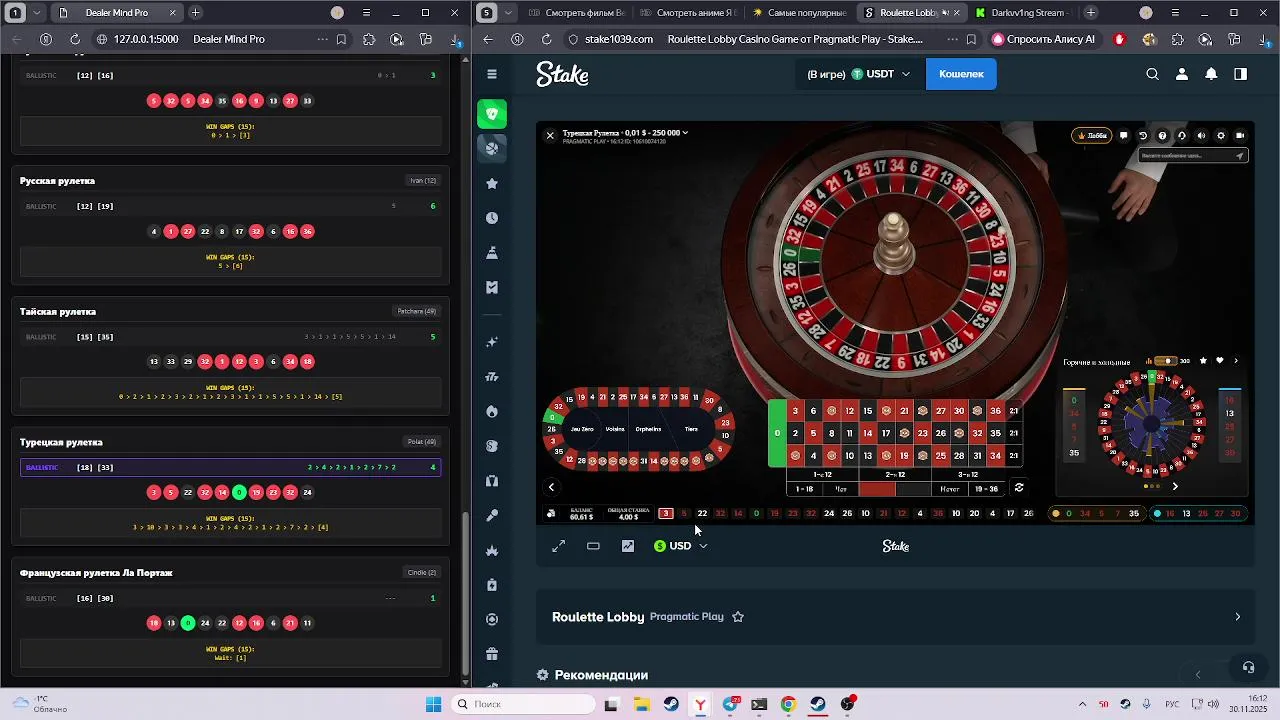The width and height of the screenshot is (1280, 720).
Task: Bet on 19-36 high numbers
Action: [987, 489]
